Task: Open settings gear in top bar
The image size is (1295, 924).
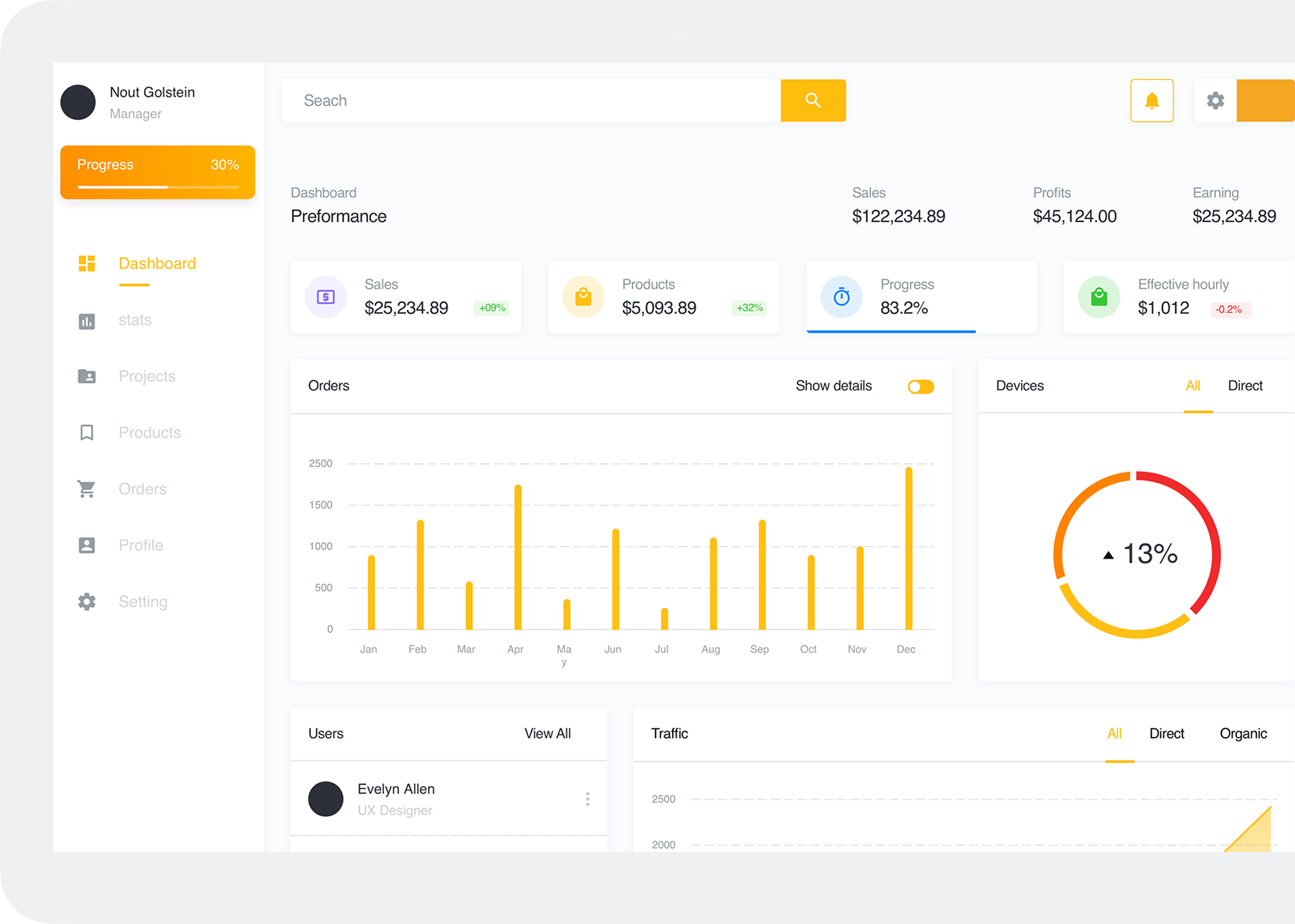Action: 1214,101
